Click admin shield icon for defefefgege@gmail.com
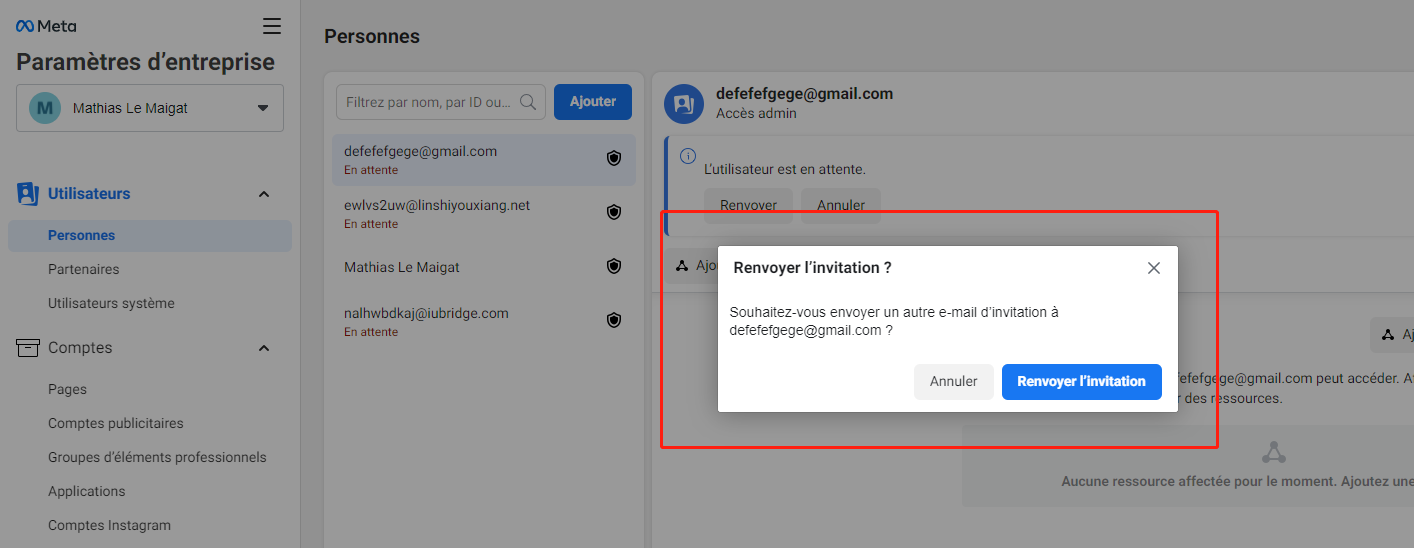The image size is (1414, 548). coord(614,158)
